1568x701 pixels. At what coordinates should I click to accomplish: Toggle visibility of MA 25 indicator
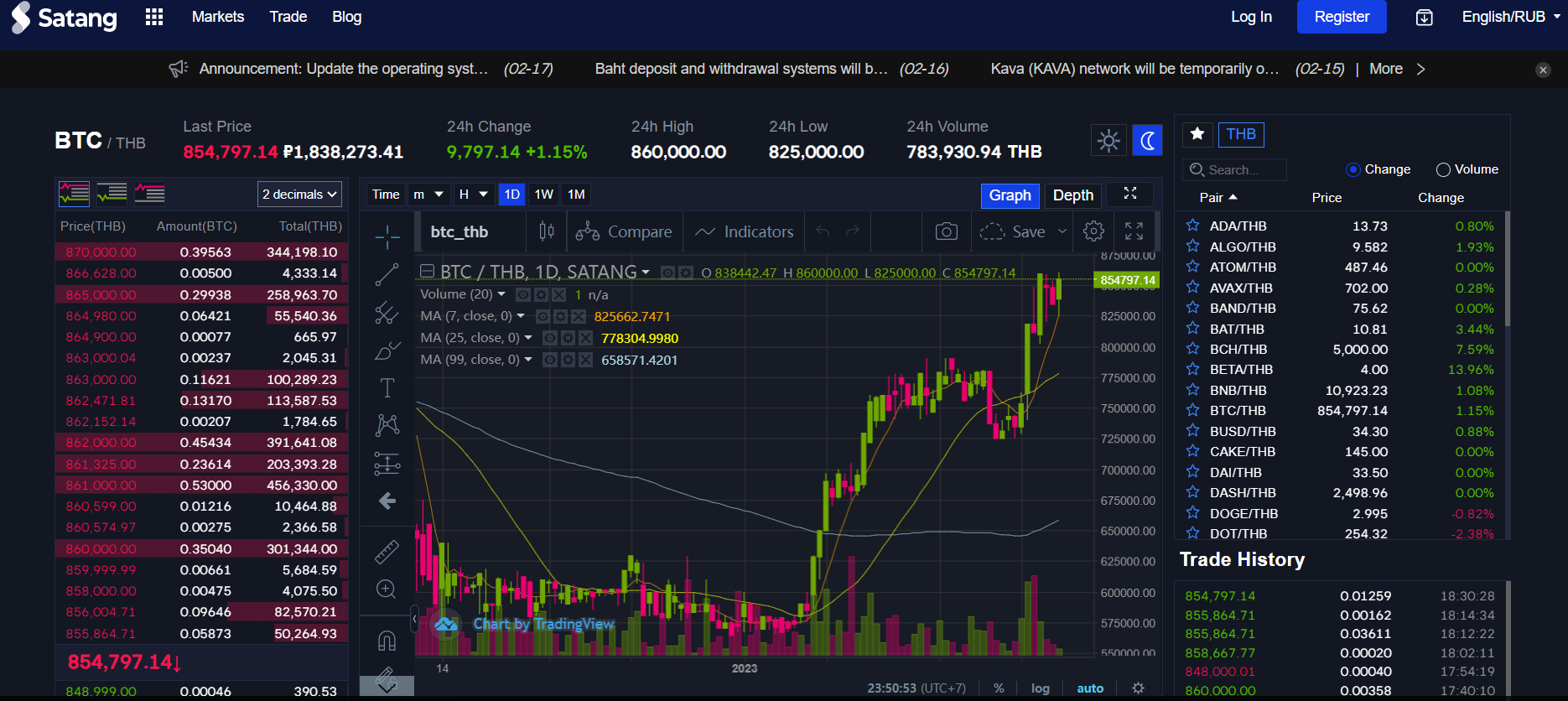click(550, 338)
